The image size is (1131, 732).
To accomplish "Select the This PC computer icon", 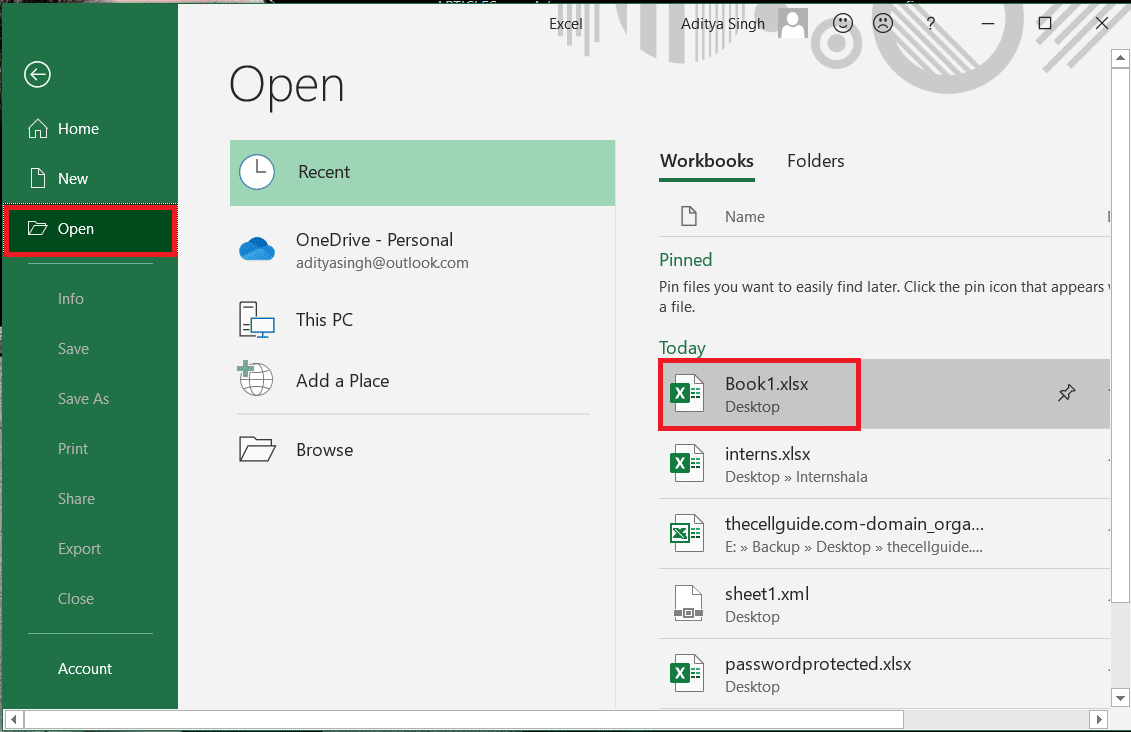I will (257, 319).
